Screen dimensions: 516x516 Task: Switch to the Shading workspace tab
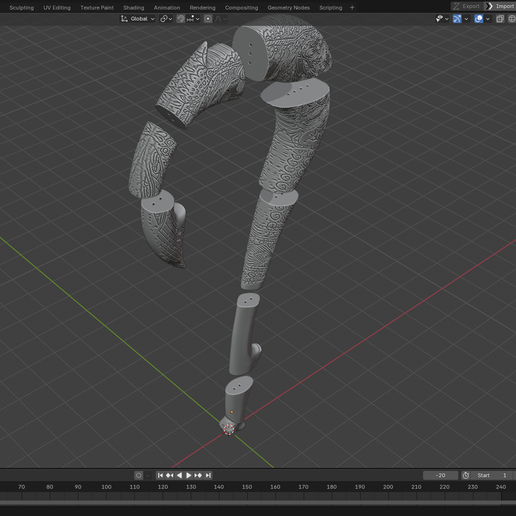coord(133,7)
